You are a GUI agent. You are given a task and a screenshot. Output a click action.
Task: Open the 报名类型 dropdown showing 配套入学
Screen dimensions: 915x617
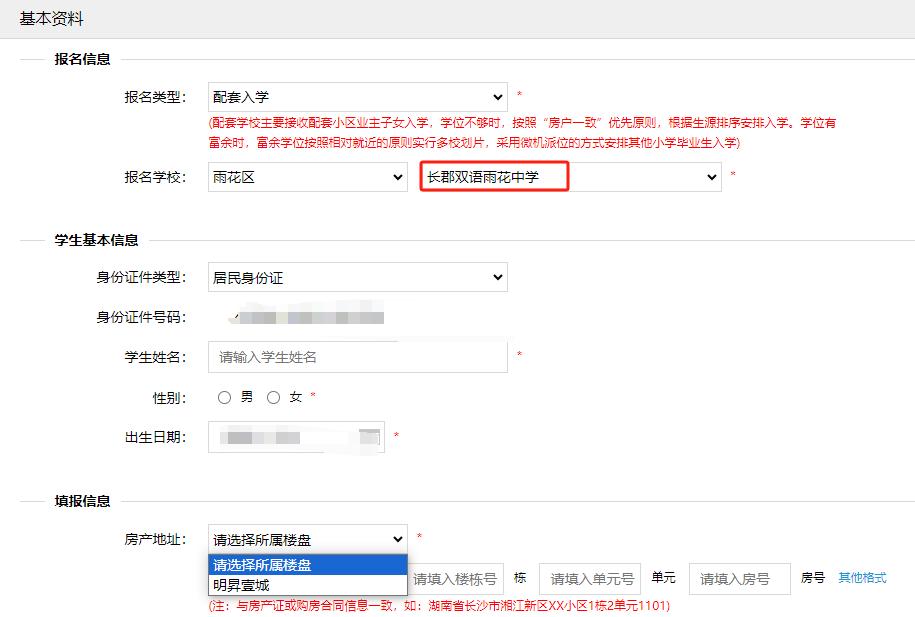tap(357, 97)
